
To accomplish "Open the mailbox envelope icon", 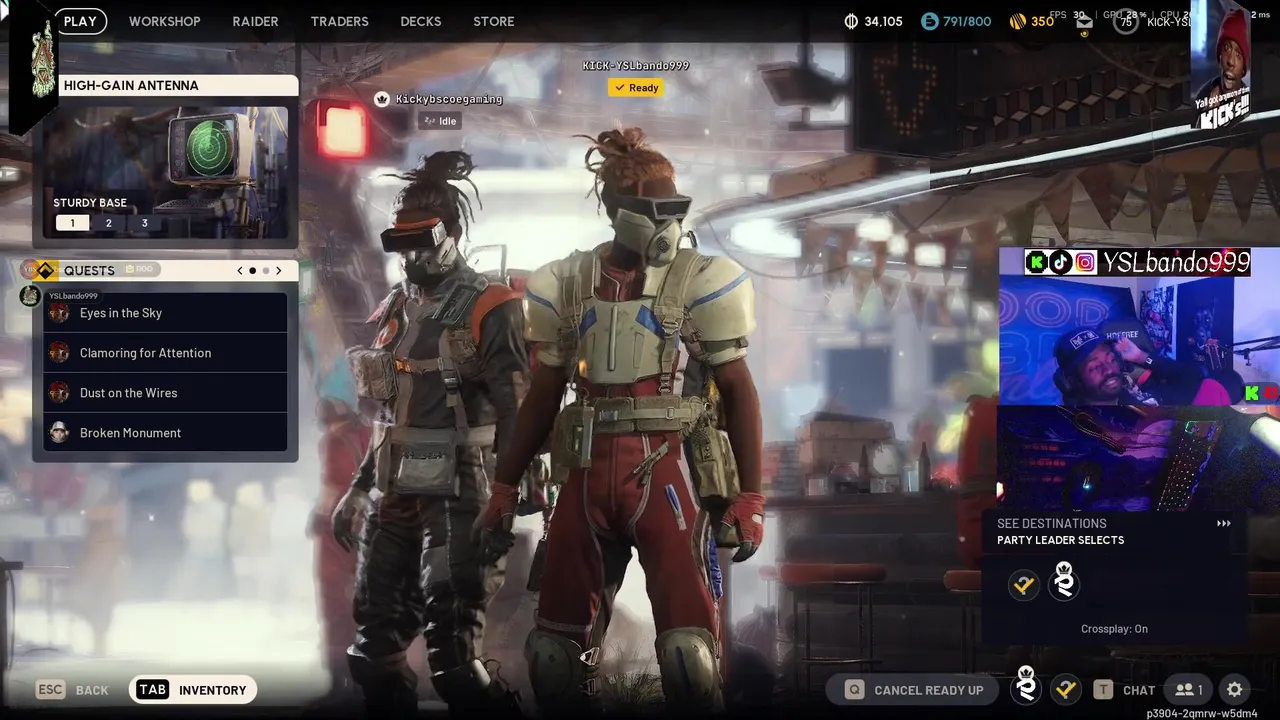I will [1085, 23].
